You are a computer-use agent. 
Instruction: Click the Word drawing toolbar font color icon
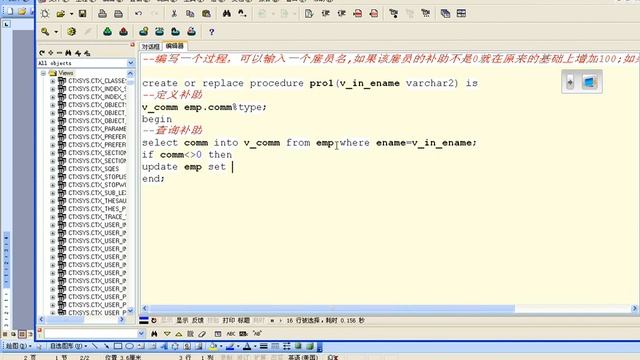[x=247, y=347]
